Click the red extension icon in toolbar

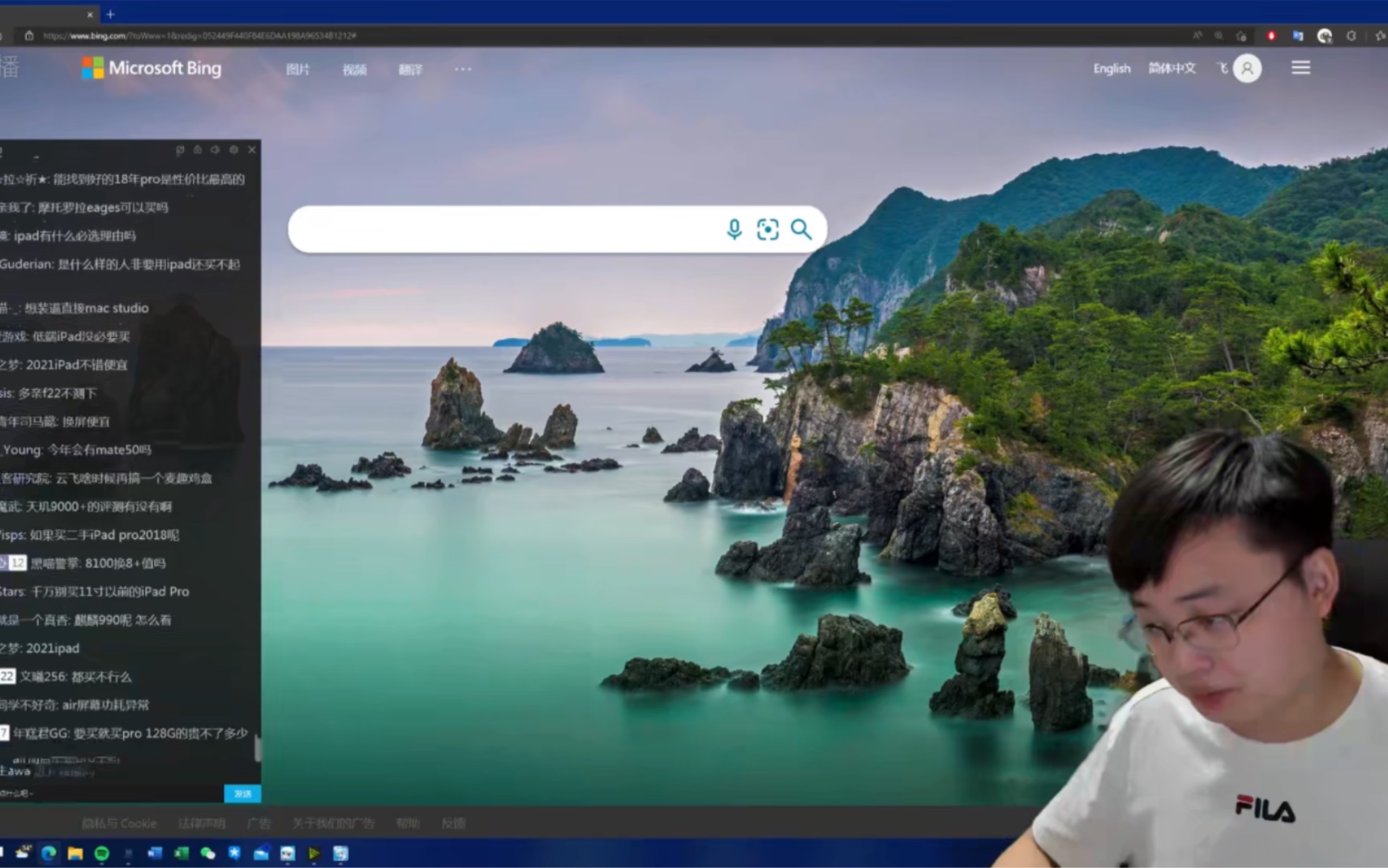(1271, 36)
